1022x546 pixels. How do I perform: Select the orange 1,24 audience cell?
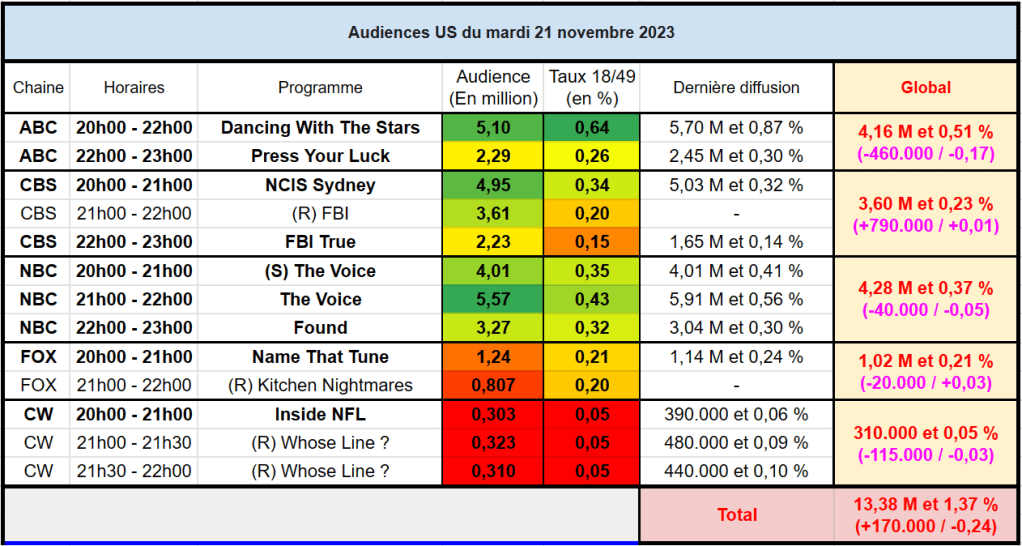(493, 357)
